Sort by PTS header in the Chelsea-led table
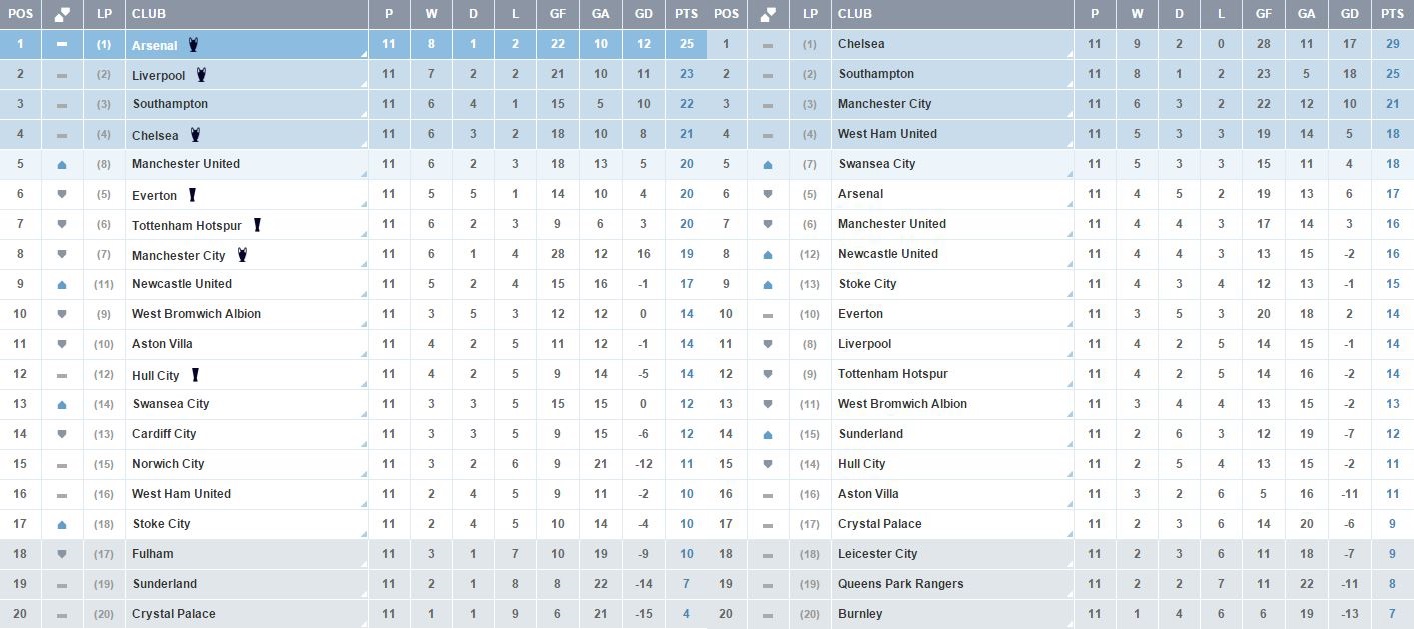Screen dimensions: 1414x629 (x=1391, y=14)
